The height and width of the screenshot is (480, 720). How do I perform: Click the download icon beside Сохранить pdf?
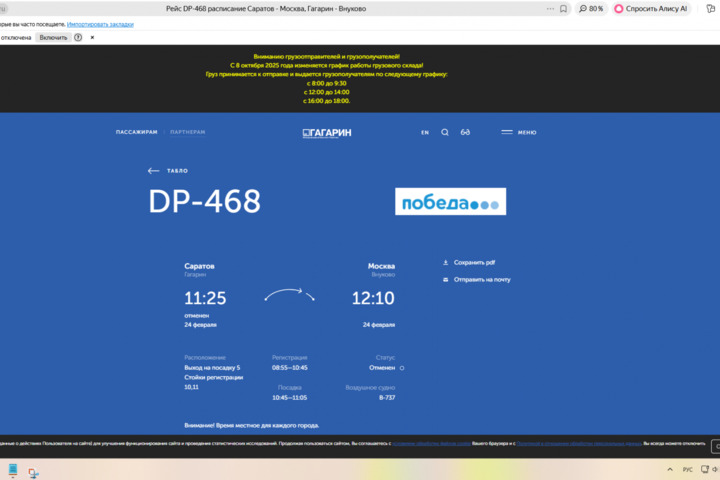pyautogui.click(x=446, y=263)
